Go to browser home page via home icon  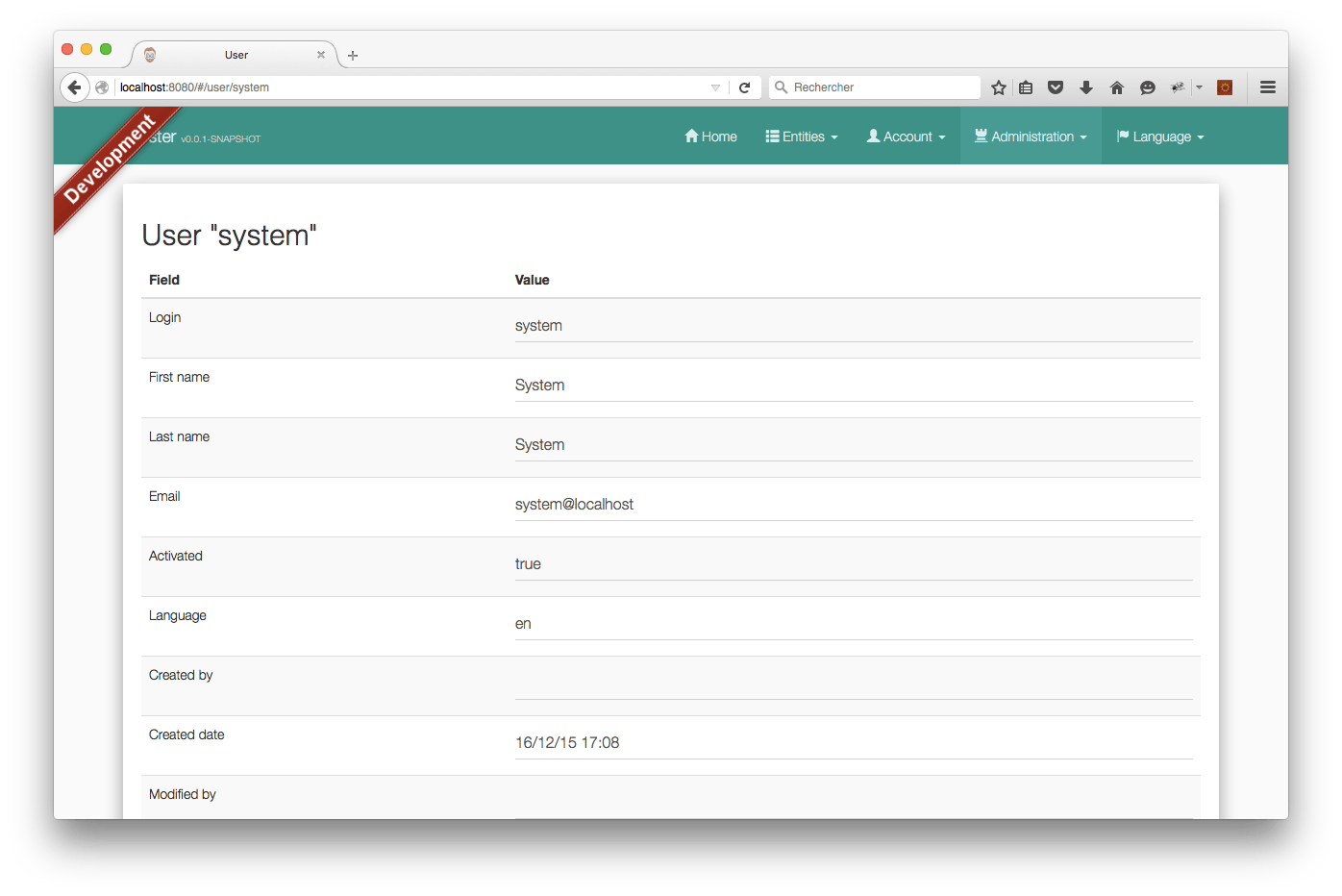1117,87
